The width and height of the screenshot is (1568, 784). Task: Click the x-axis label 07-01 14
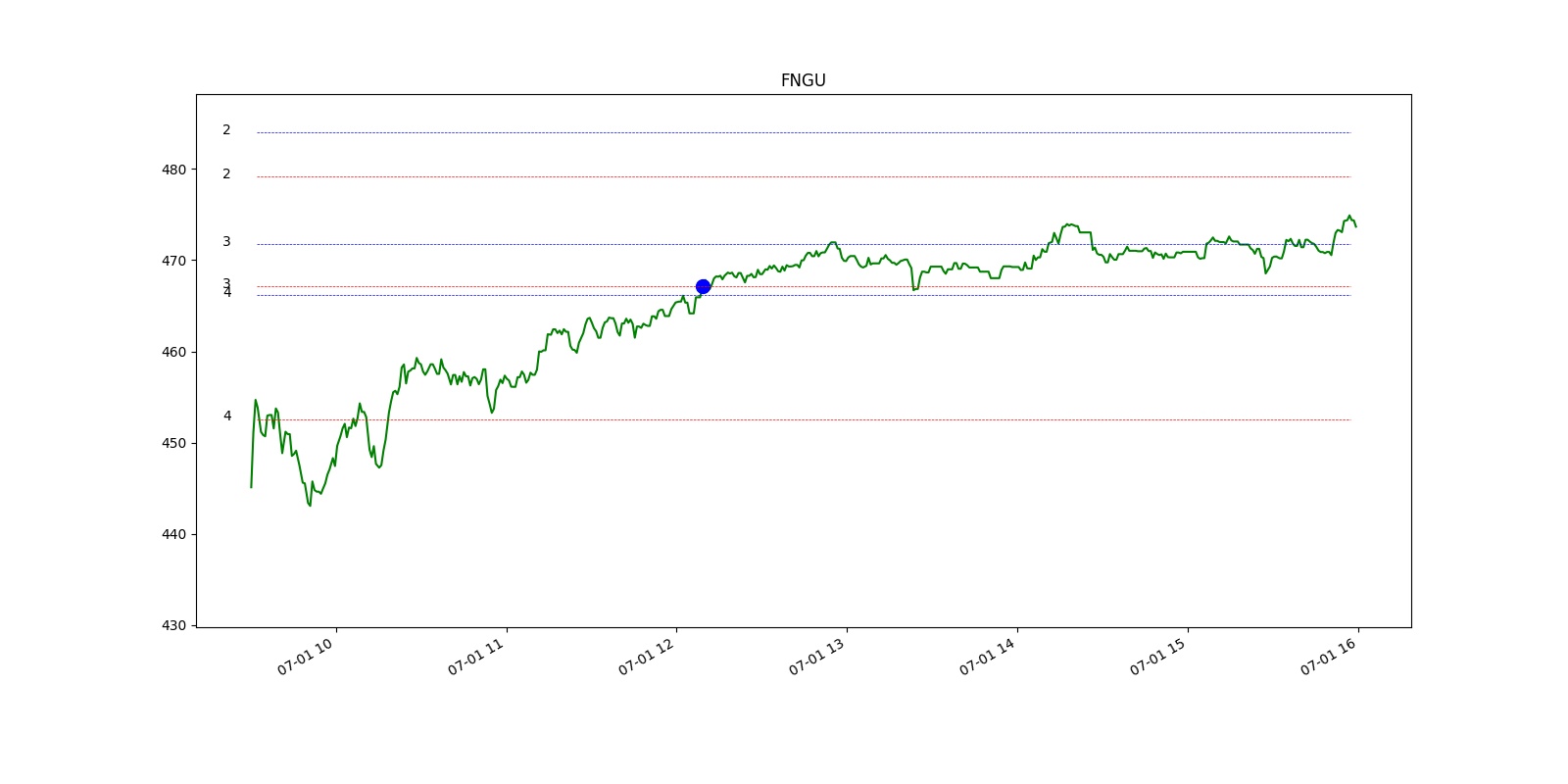click(x=988, y=657)
